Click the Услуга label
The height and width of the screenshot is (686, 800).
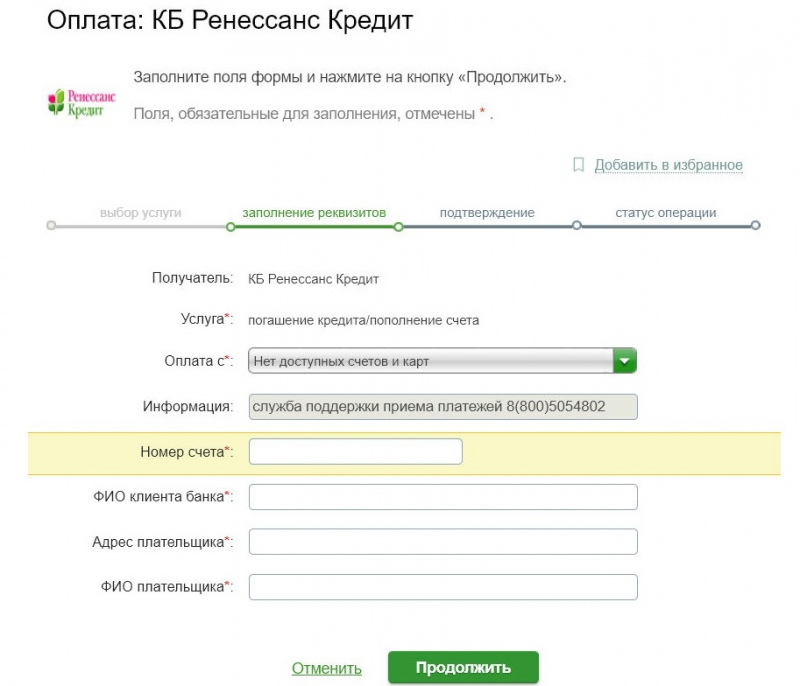pos(207,319)
